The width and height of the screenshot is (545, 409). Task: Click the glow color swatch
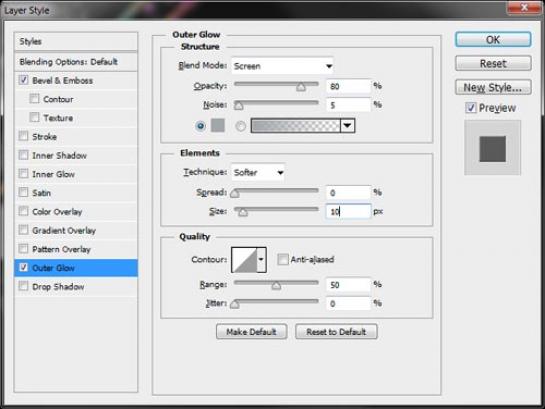pyautogui.click(x=218, y=125)
